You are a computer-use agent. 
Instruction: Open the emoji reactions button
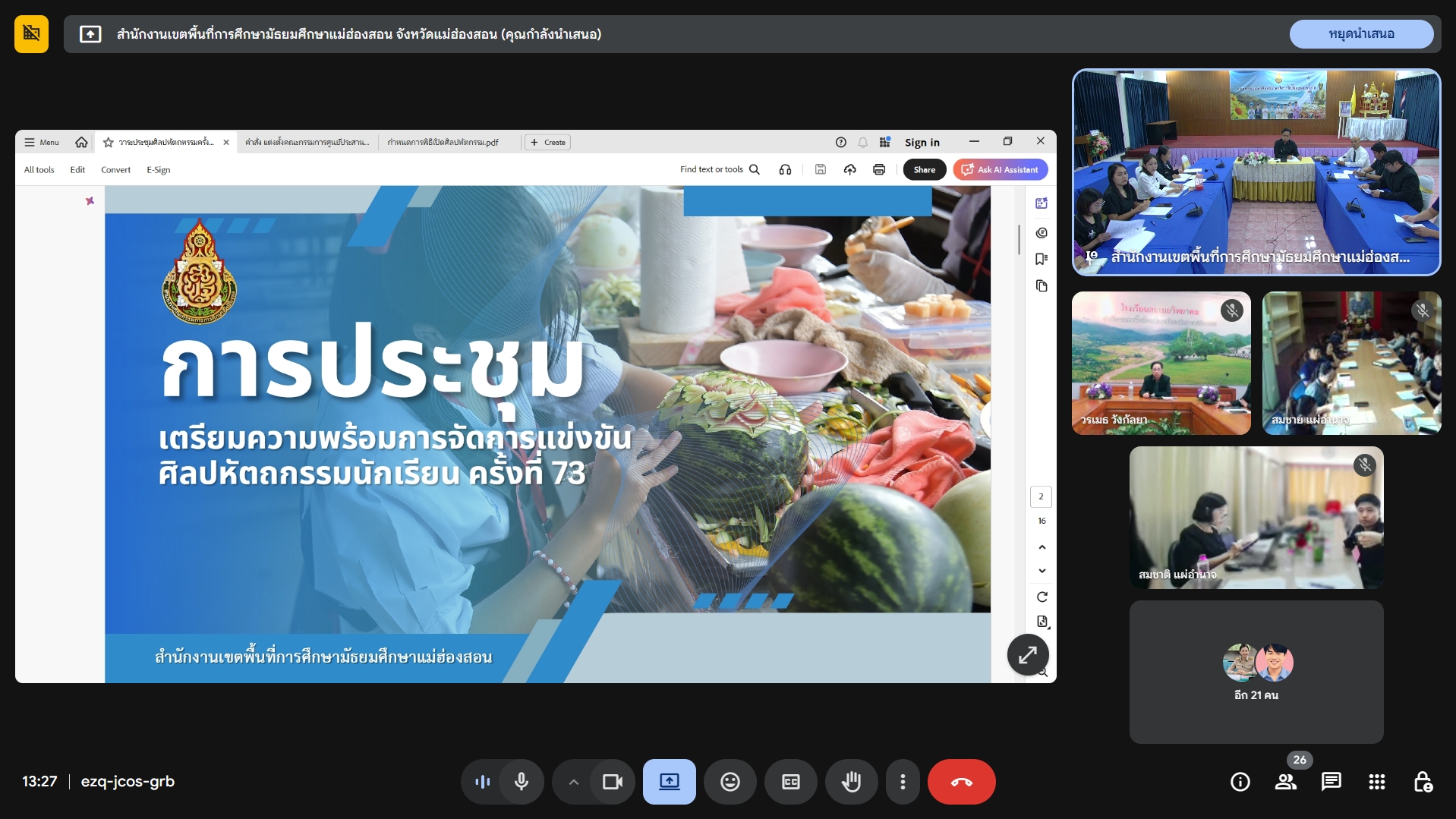coord(730,781)
